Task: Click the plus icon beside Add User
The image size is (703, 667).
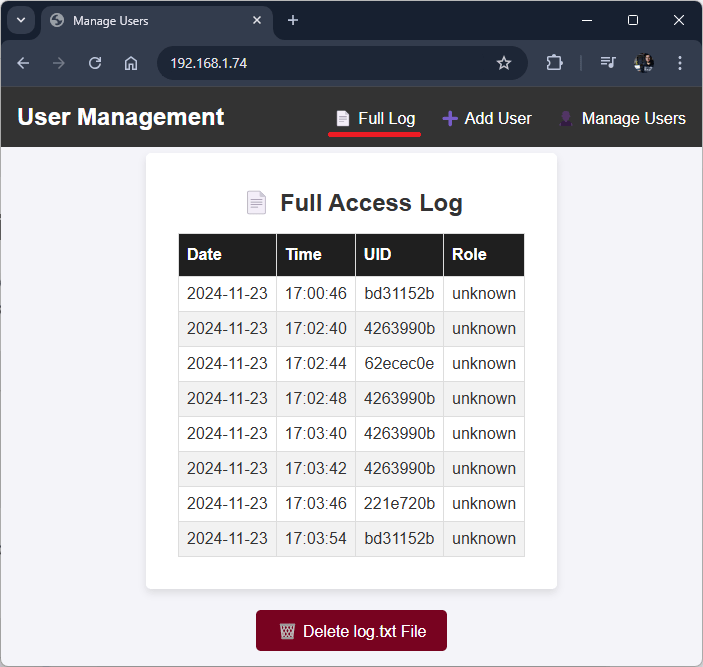Action: click(x=450, y=119)
